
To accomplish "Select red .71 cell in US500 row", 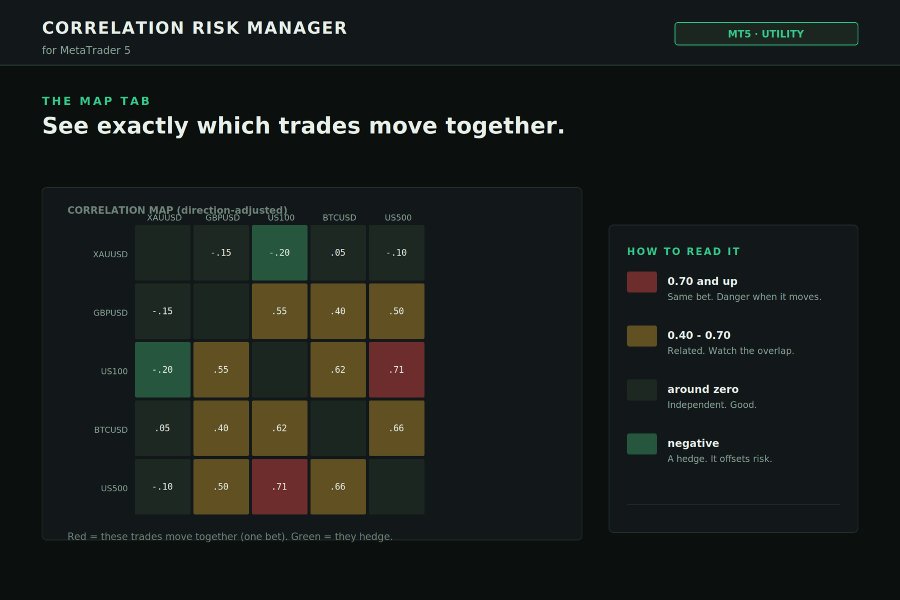I will coord(280,487).
